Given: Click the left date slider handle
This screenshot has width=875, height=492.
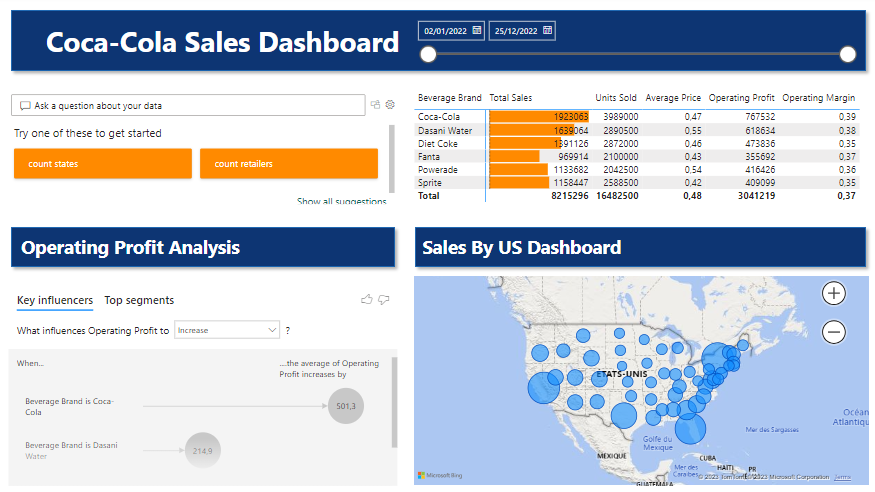Looking at the screenshot, I should click(x=428, y=54).
